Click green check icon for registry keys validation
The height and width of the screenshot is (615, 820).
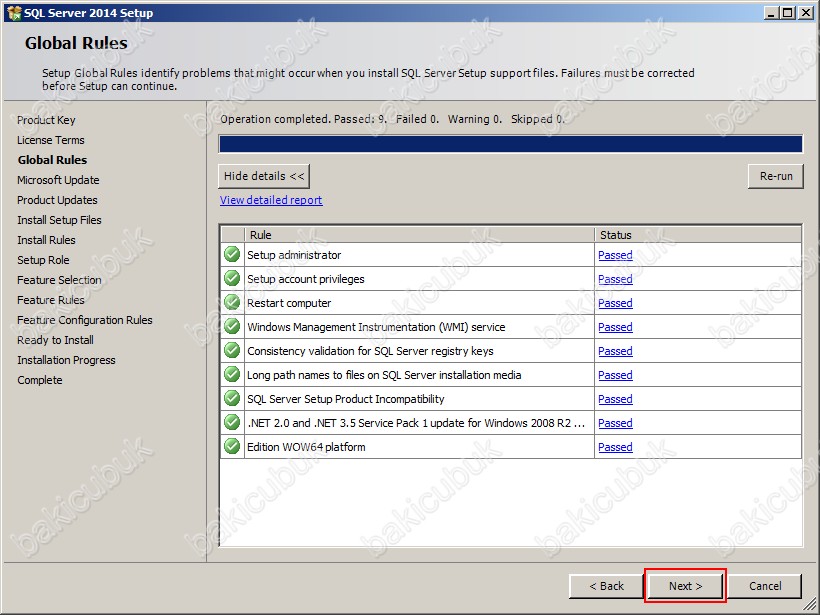click(232, 351)
